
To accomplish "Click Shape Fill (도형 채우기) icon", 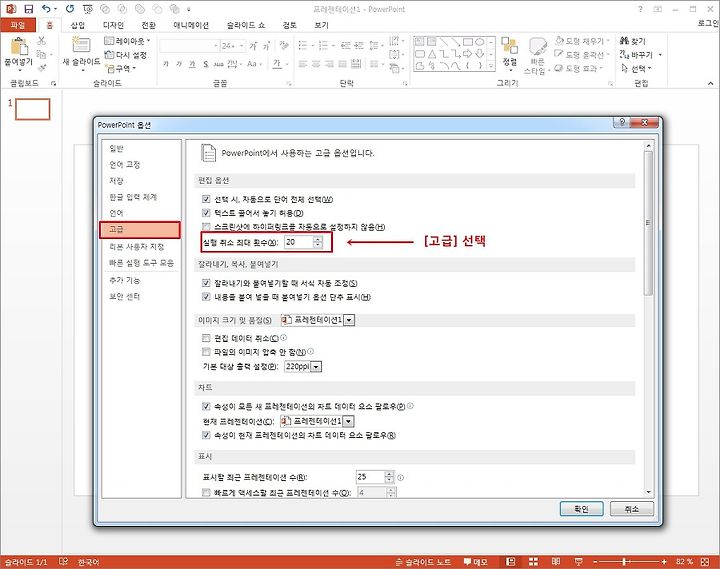I will point(559,40).
